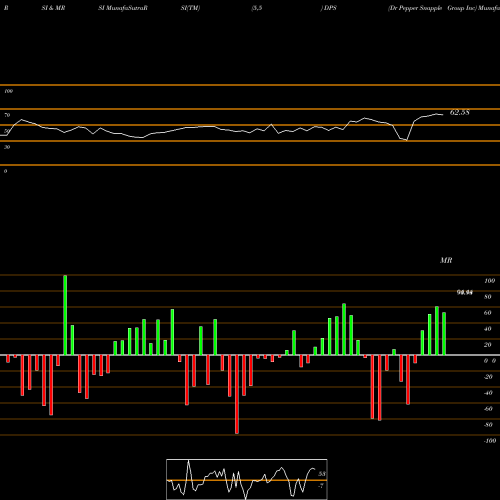Click the MR axis label -80
The height and width of the screenshot is (500, 500).
[x=488, y=425]
